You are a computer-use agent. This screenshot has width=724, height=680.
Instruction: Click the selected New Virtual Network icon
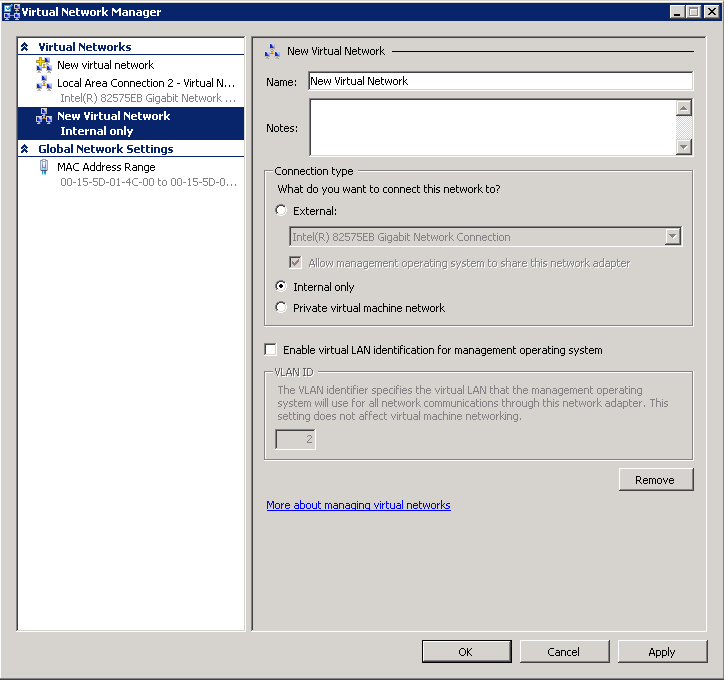point(44,116)
